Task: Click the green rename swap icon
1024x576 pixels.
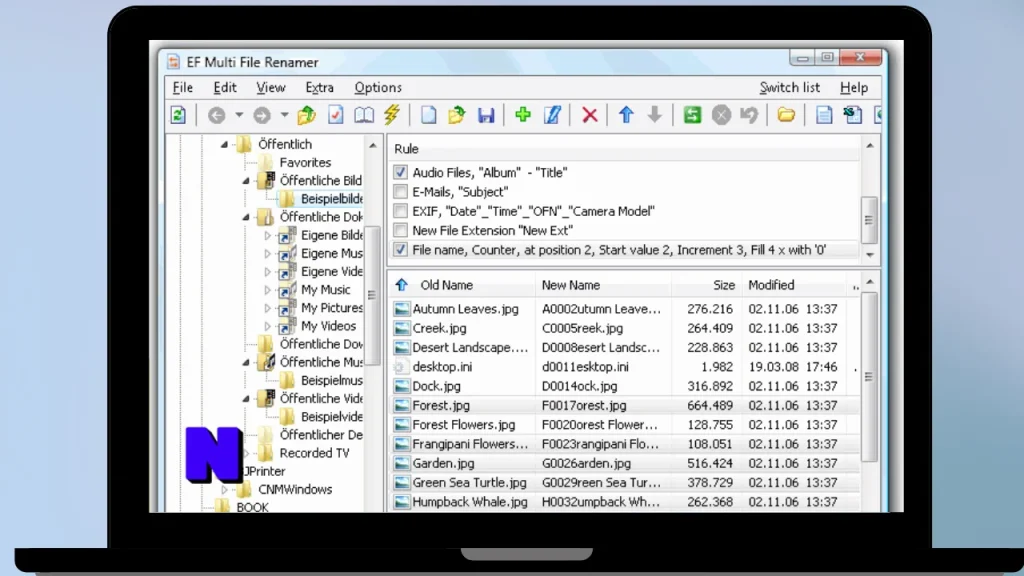Action: [692, 116]
